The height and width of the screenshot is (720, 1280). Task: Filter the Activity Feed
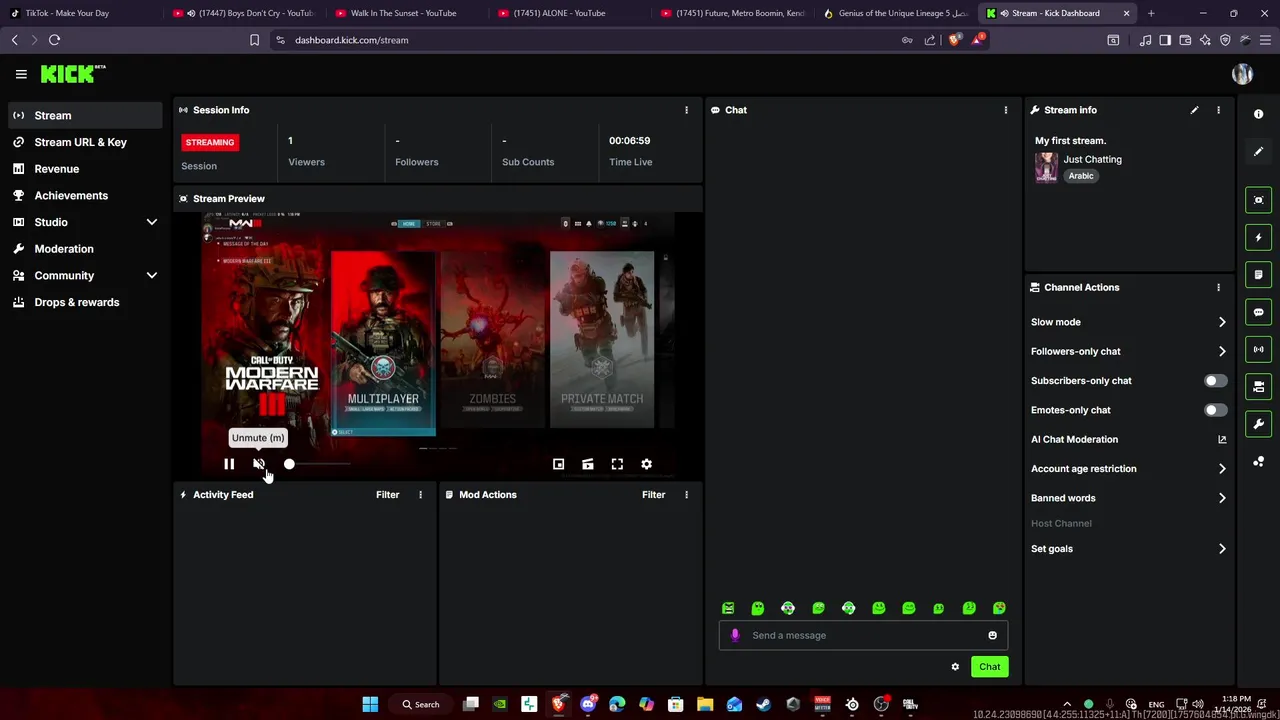387,495
